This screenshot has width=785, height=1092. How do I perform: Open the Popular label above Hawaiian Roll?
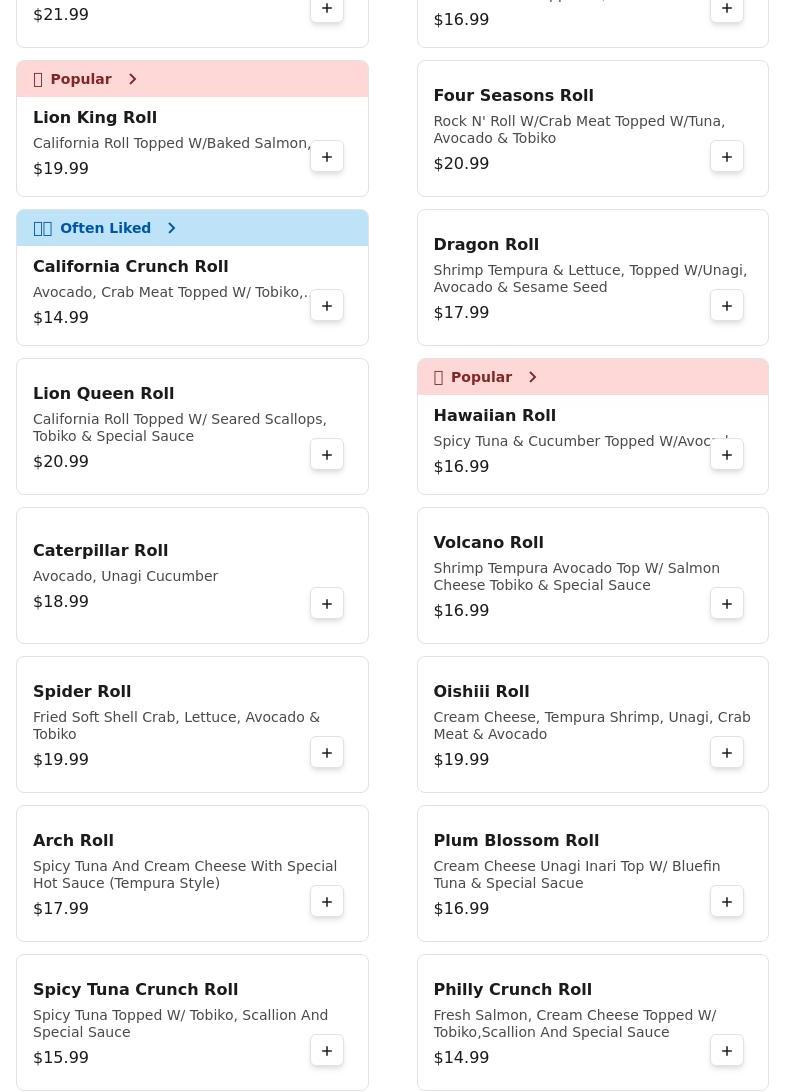(481, 377)
